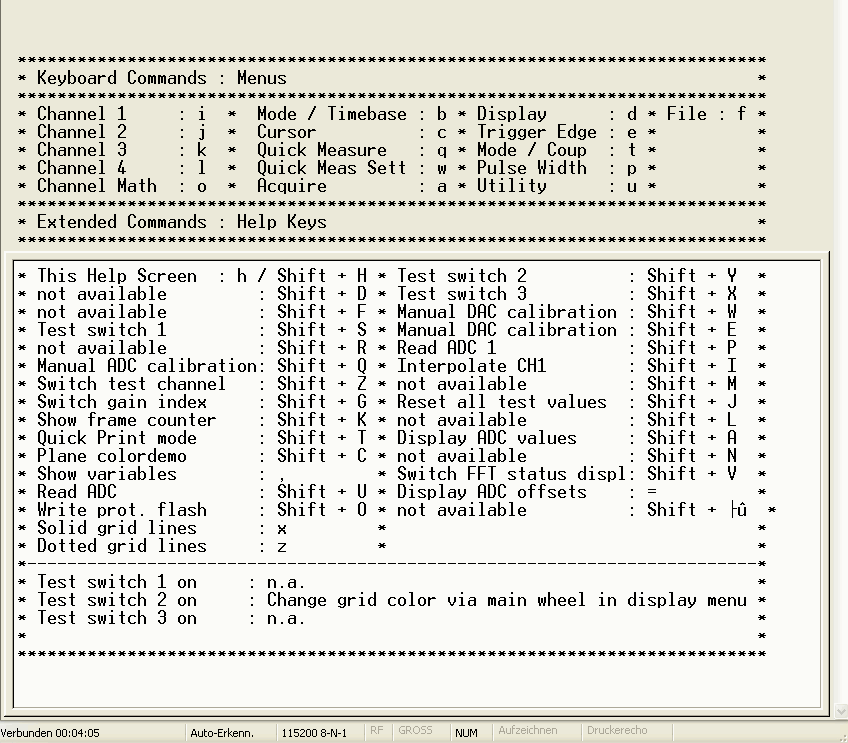Screen dimensions: 848x743
Task: Click the vertical scrollbar track on right edge
Action: tap(840, 351)
